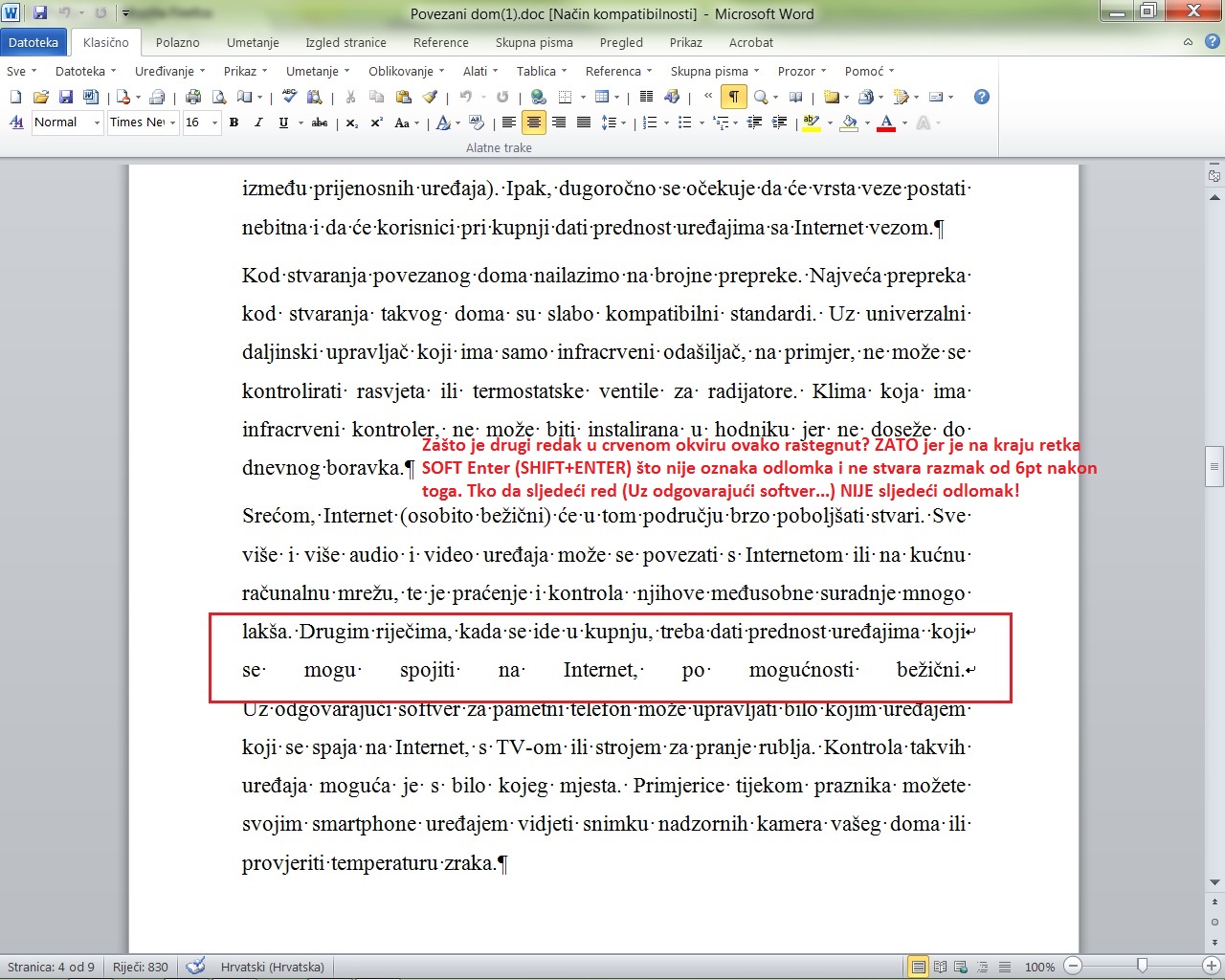This screenshot has height=980, width=1225.
Task: Click the Clear Formatting eraser icon
Action: click(477, 122)
